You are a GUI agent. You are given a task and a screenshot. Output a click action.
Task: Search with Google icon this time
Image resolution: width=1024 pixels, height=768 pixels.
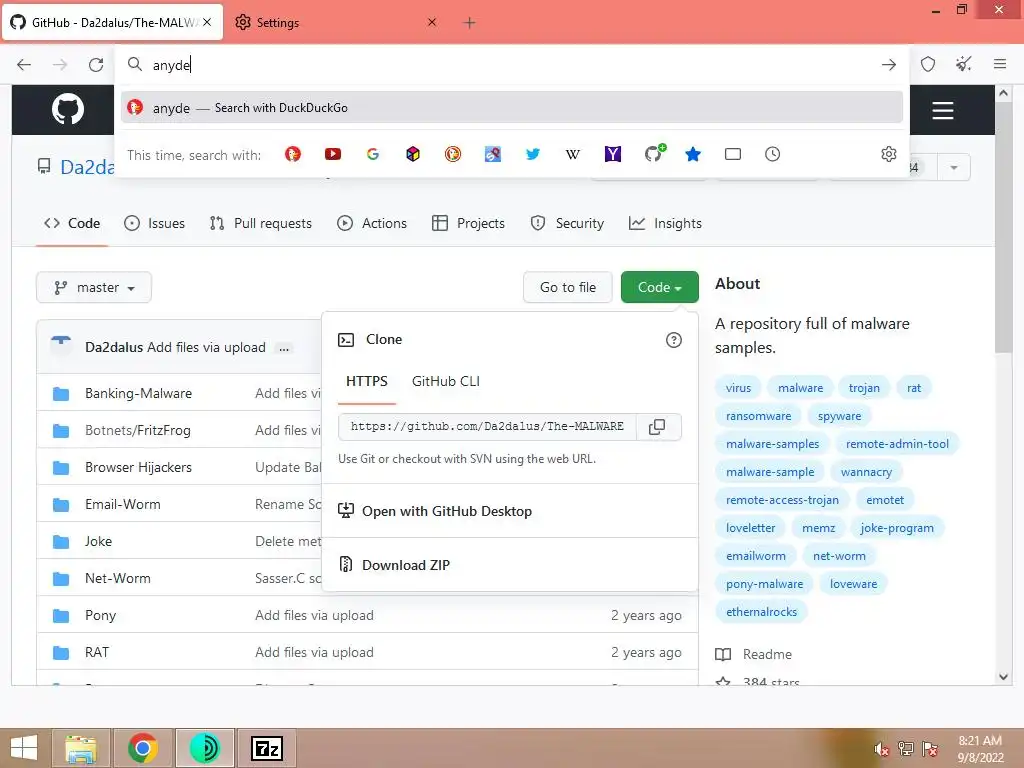pos(373,154)
